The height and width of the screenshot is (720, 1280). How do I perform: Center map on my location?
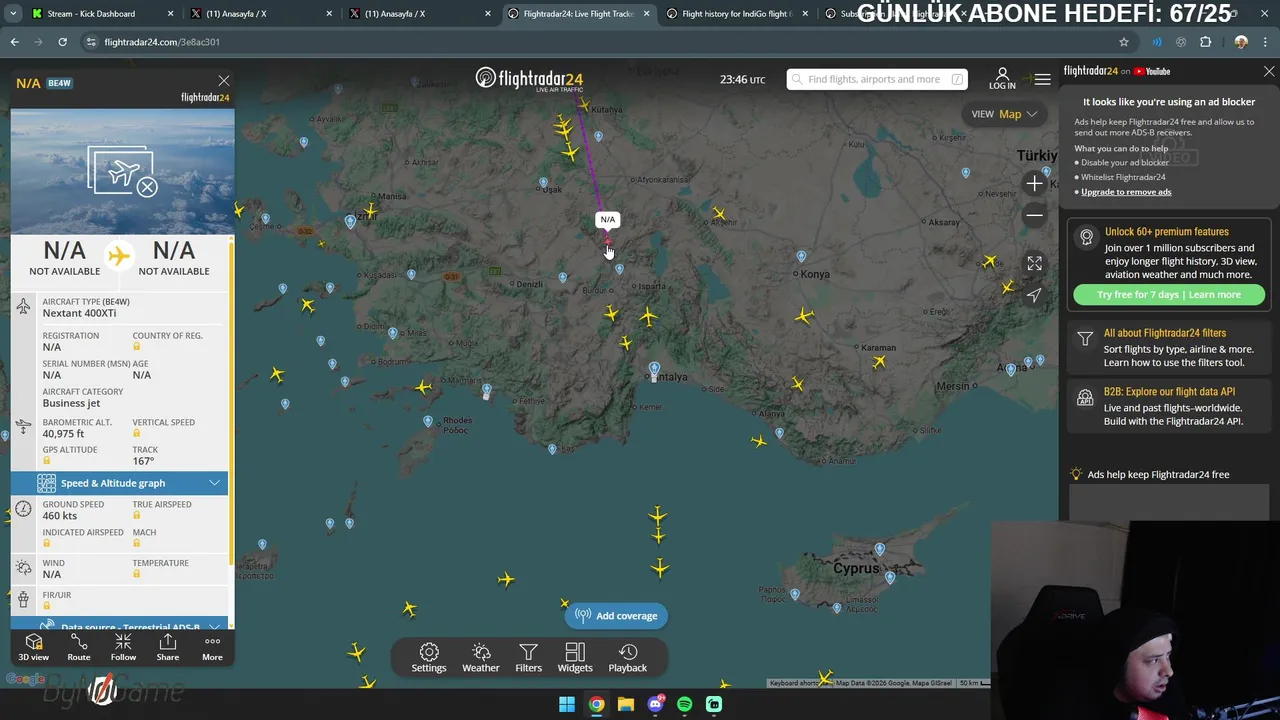click(x=1035, y=295)
